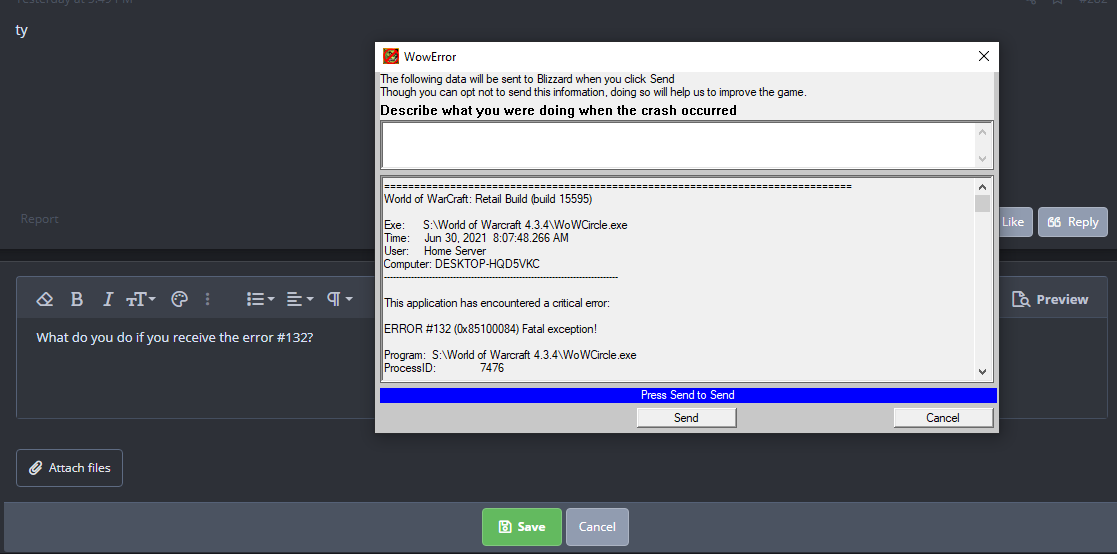This screenshot has width=1117, height=554.
Task: Click 'World of WarCraft: Retail Build' line
Action: pos(488,199)
